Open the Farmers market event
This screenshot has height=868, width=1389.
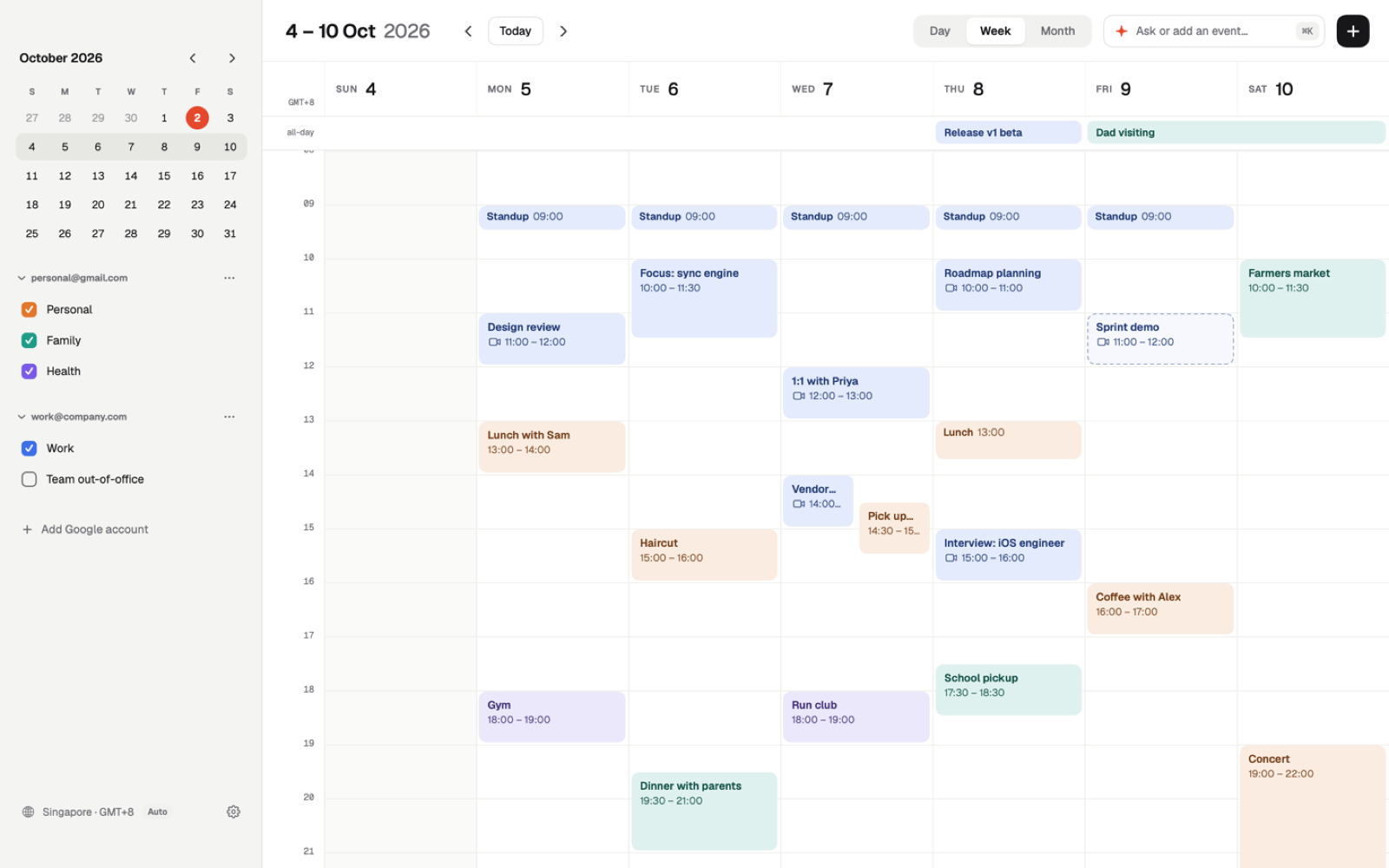pos(1312,298)
